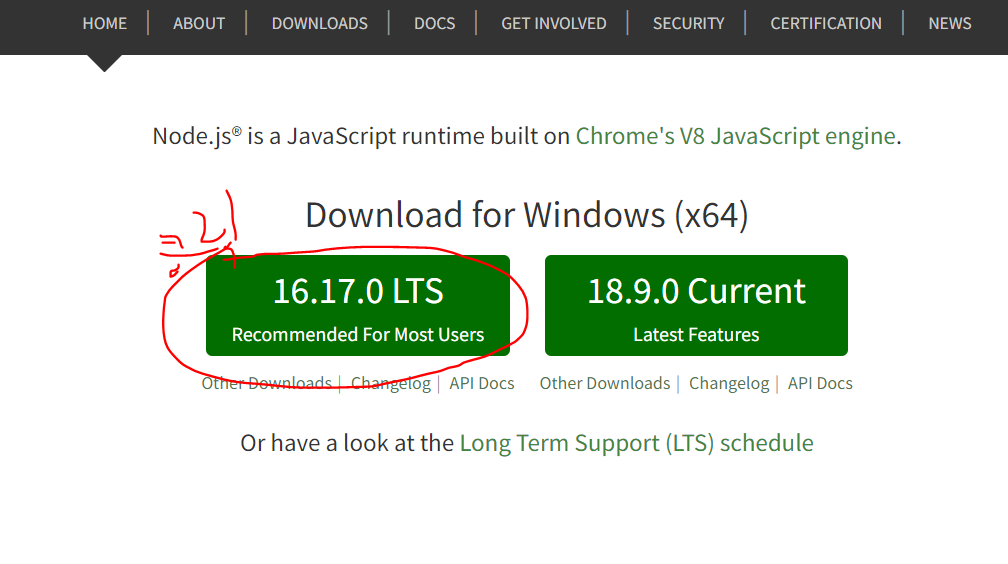
Task: Download the 18.9.0 Current version
Action: coord(696,305)
